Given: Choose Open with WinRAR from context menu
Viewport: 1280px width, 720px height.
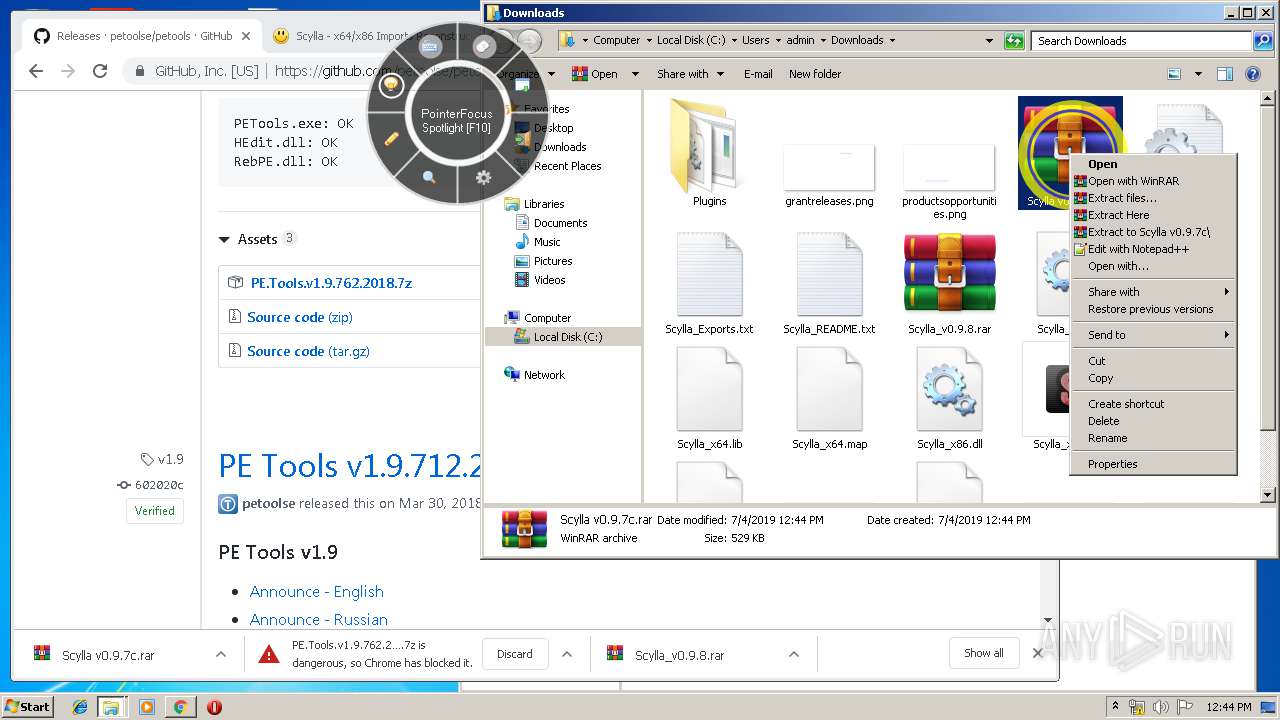Looking at the screenshot, I should pyautogui.click(x=1152, y=181).
